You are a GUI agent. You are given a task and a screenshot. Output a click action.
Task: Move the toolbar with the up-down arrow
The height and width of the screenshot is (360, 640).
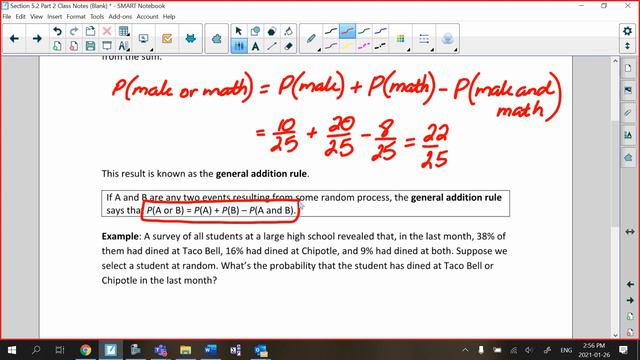click(x=627, y=46)
